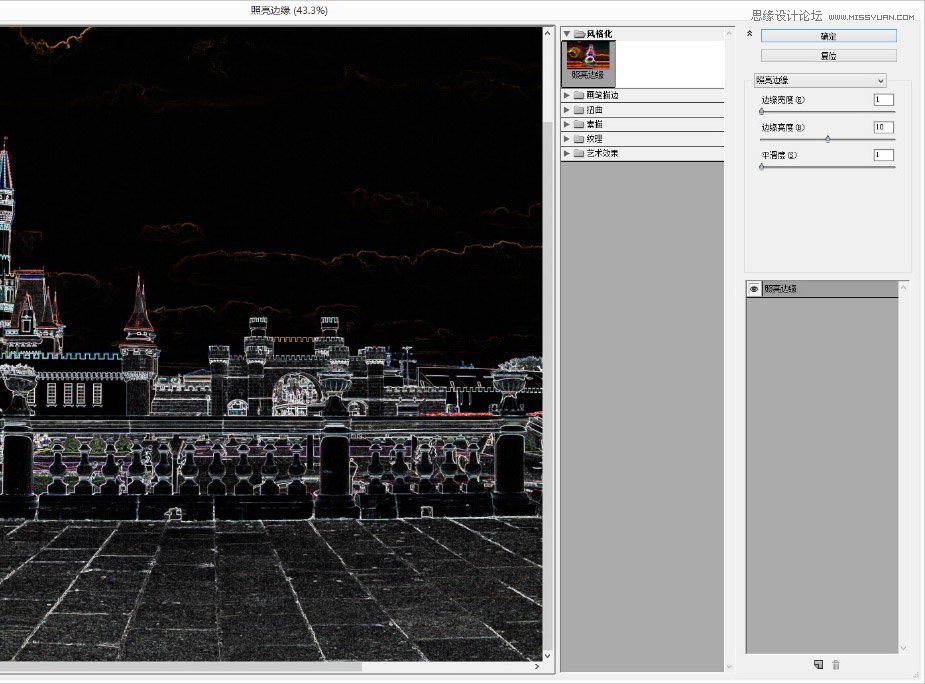
Task: Click the preview horizontal scrollbar thumb
Action: click(x=181, y=666)
